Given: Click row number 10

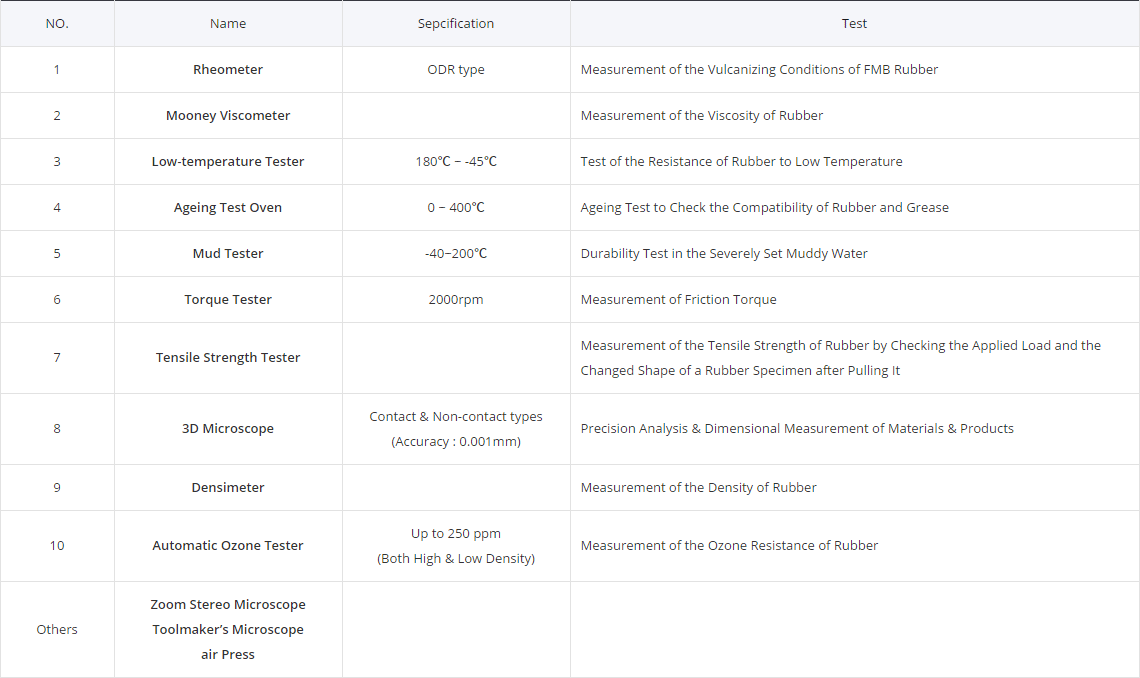Looking at the screenshot, I should tap(57, 546).
